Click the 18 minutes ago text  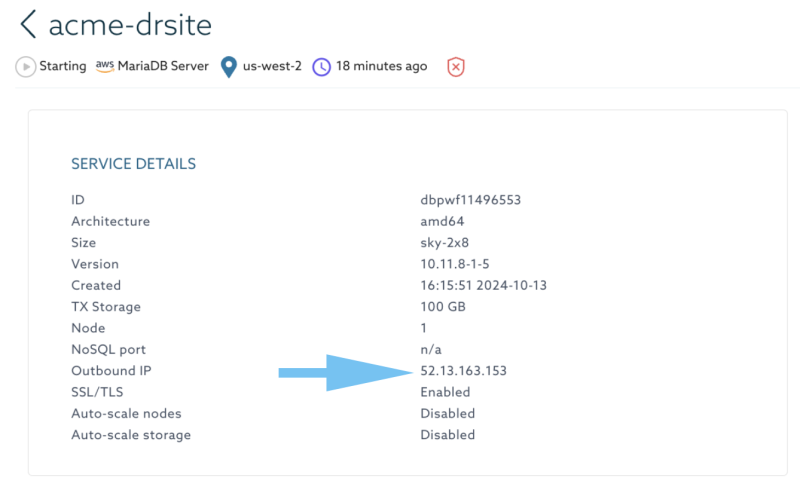(x=382, y=66)
